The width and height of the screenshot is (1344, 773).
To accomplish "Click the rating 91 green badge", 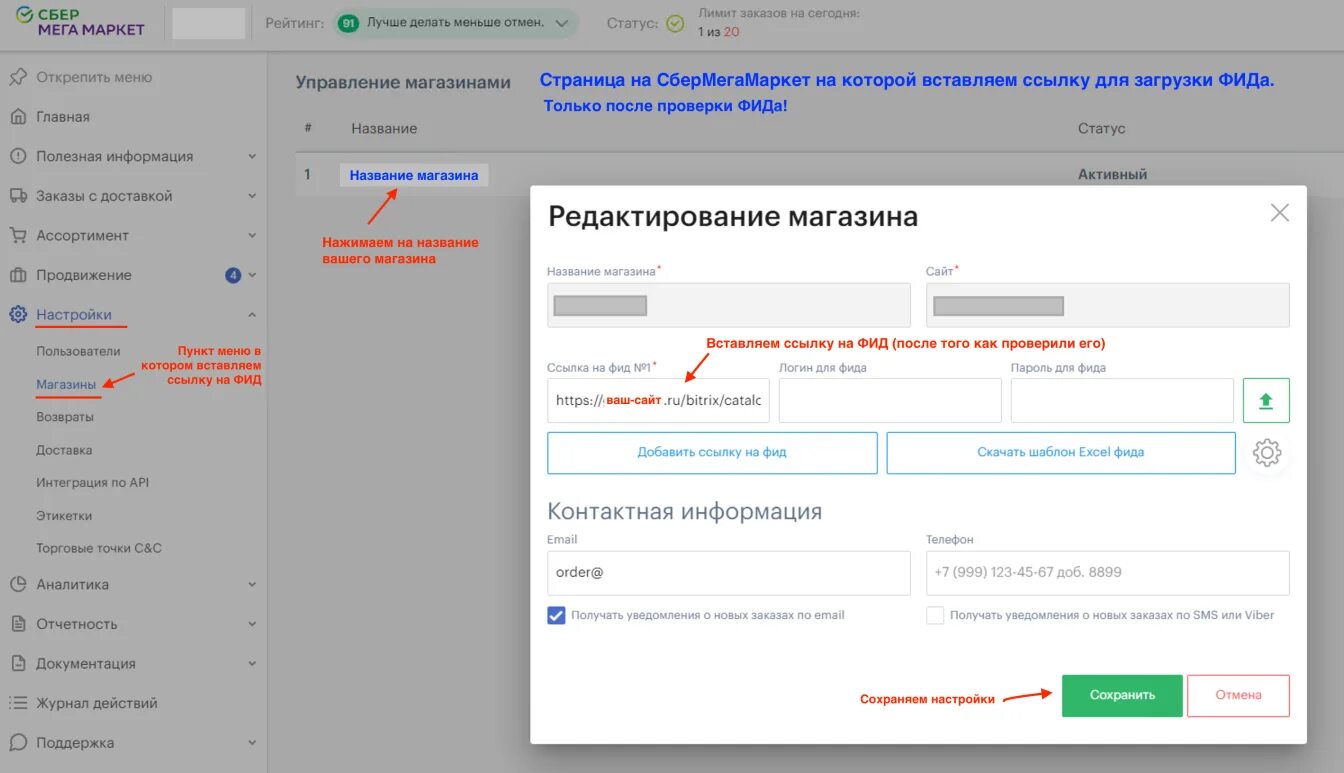I will tap(348, 22).
